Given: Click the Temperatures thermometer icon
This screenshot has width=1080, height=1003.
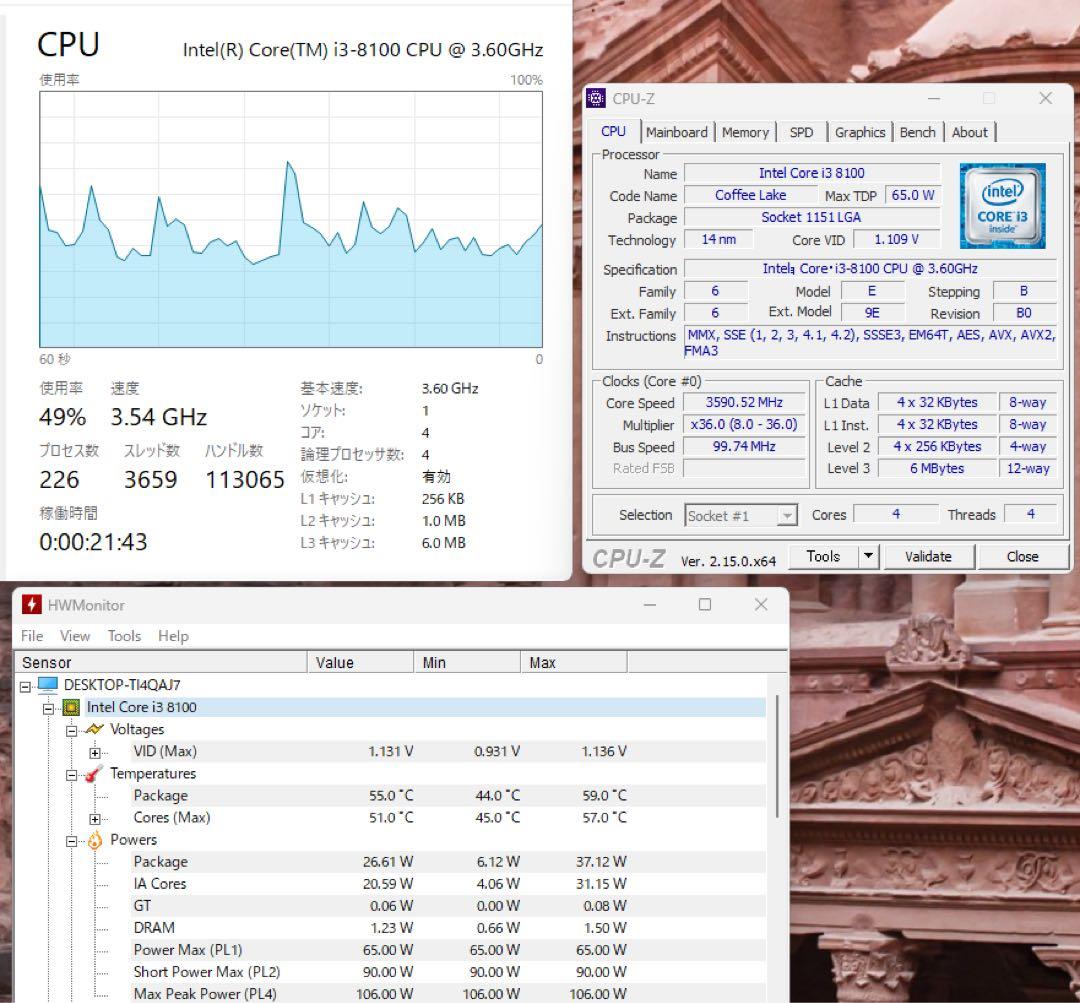Looking at the screenshot, I should pyautogui.click(x=95, y=773).
